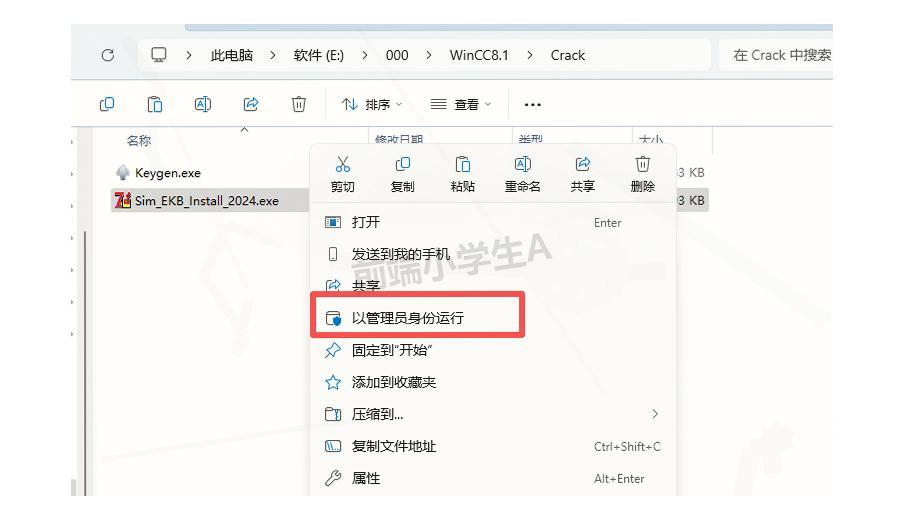Select 以管理员身份运行 (Run as administrator)

click(x=407, y=318)
